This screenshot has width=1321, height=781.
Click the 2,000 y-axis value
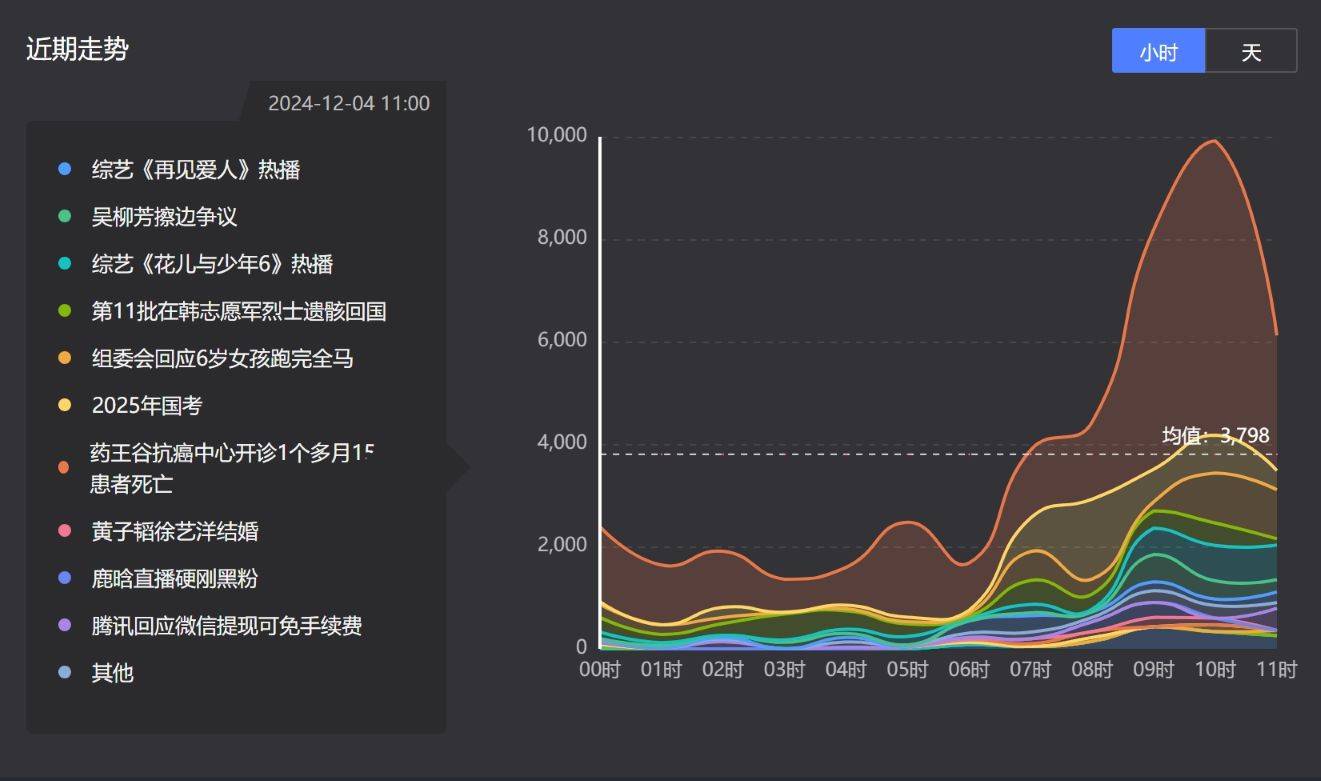pyautogui.click(x=561, y=545)
